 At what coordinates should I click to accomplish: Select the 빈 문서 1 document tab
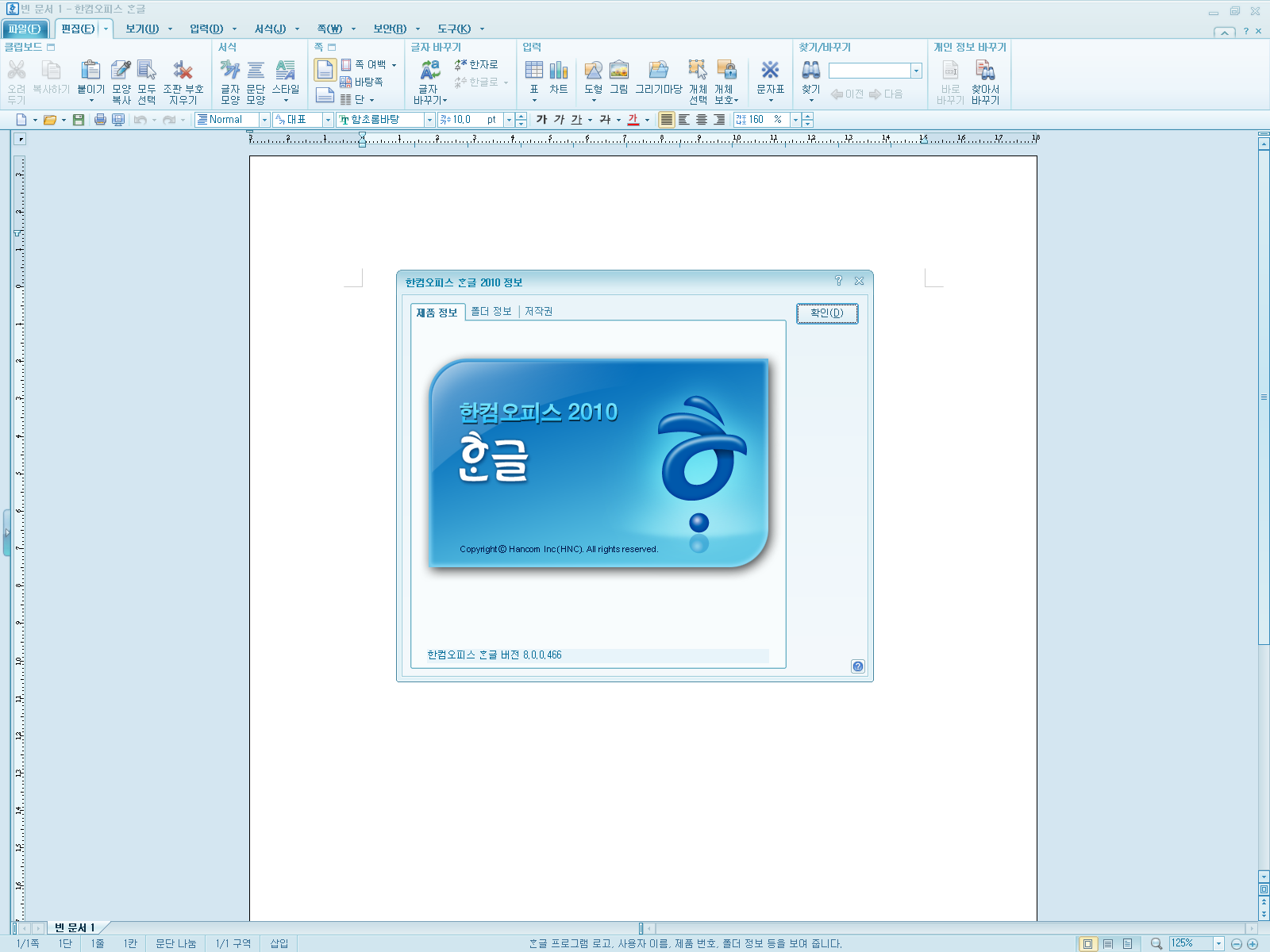75,927
